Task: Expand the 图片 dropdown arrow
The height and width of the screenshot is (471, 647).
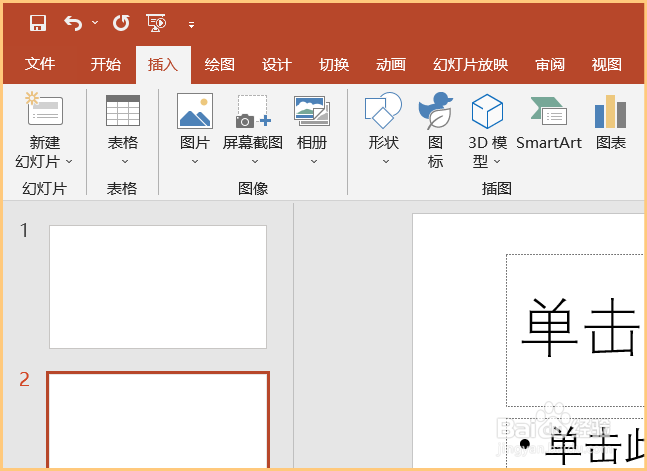Action: tap(195, 161)
